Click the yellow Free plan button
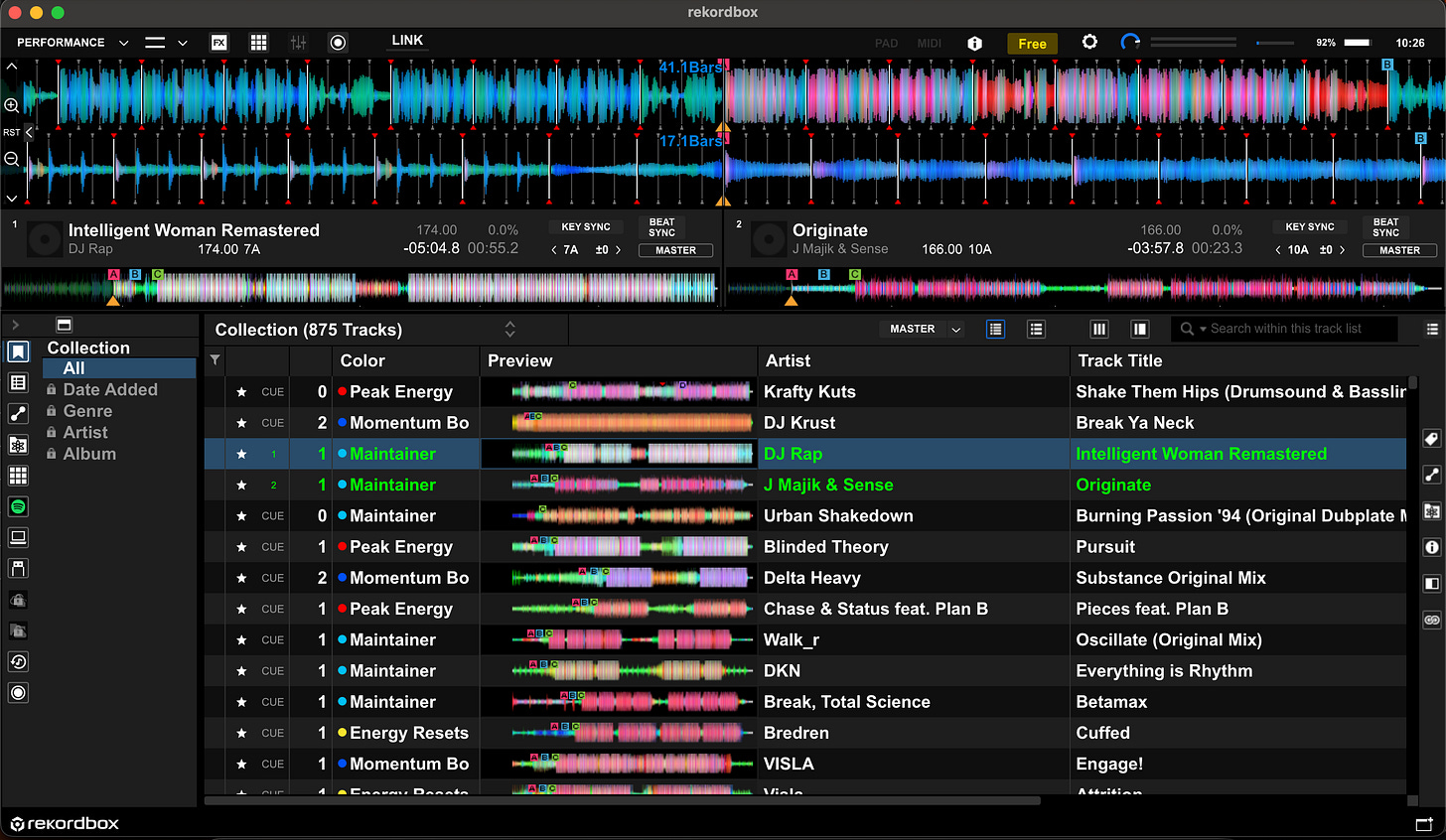 [x=1032, y=44]
